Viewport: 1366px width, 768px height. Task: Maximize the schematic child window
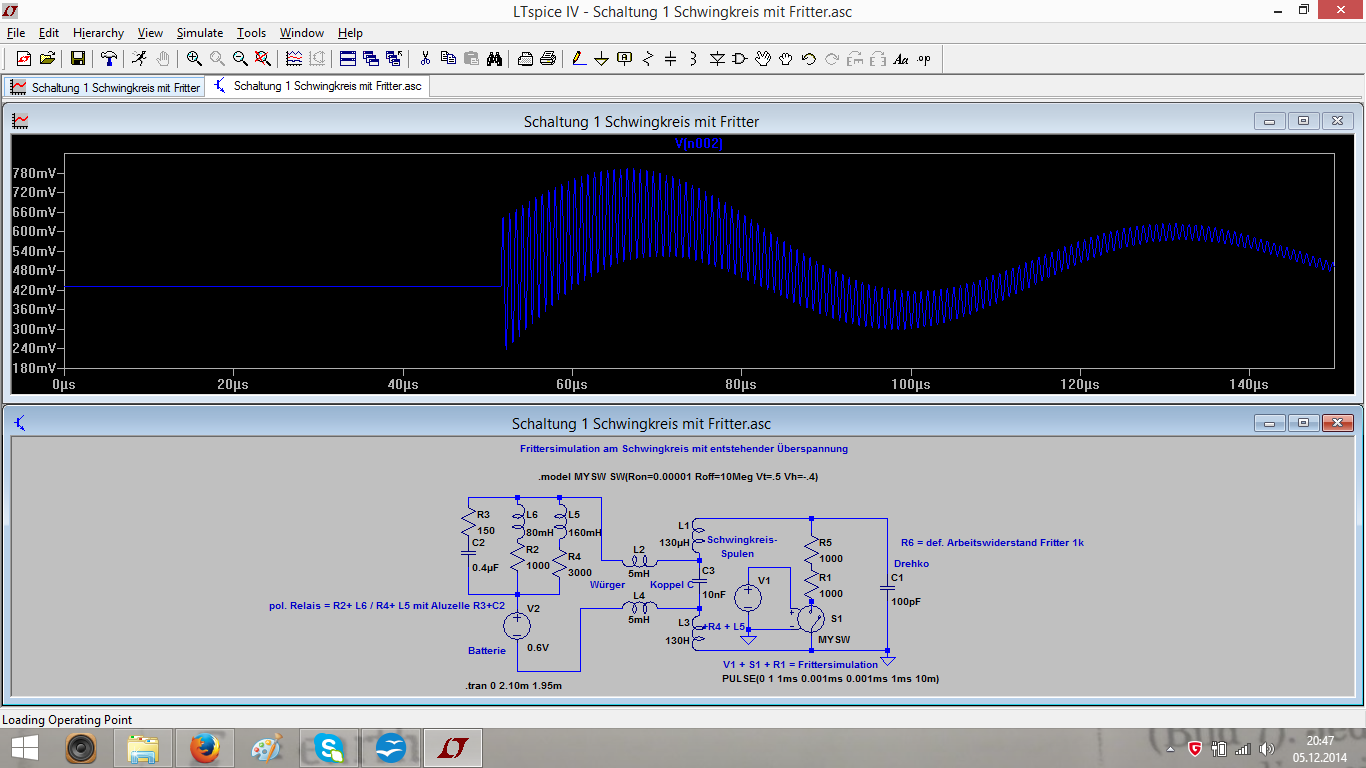1303,423
